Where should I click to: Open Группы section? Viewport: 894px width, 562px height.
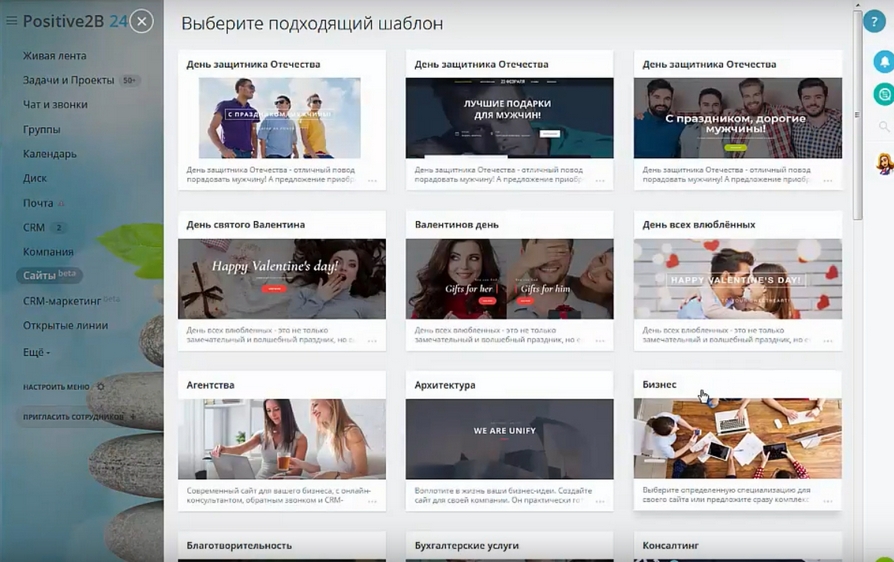(x=42, y=129)
